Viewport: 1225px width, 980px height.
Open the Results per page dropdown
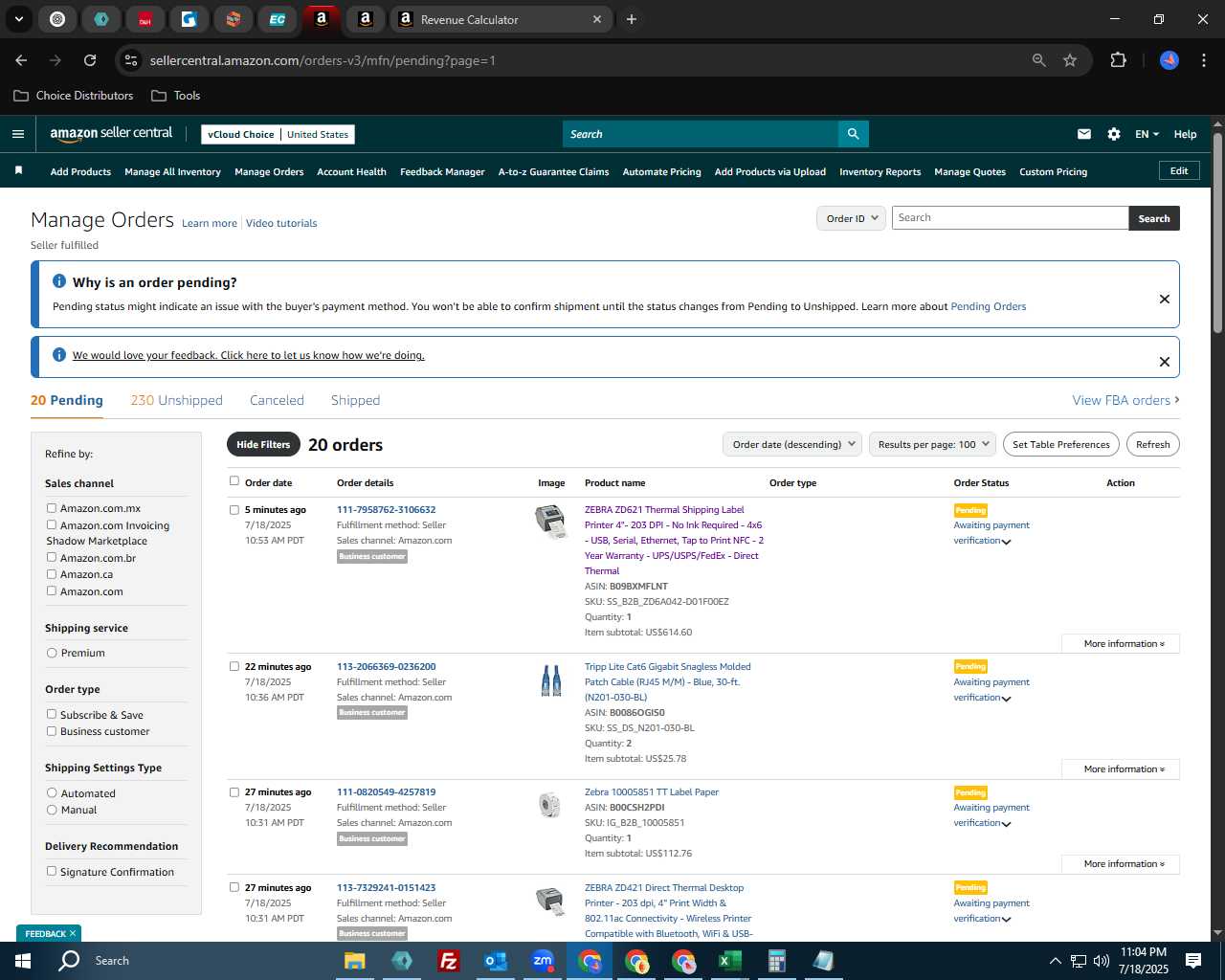click(x=933, y=444)
